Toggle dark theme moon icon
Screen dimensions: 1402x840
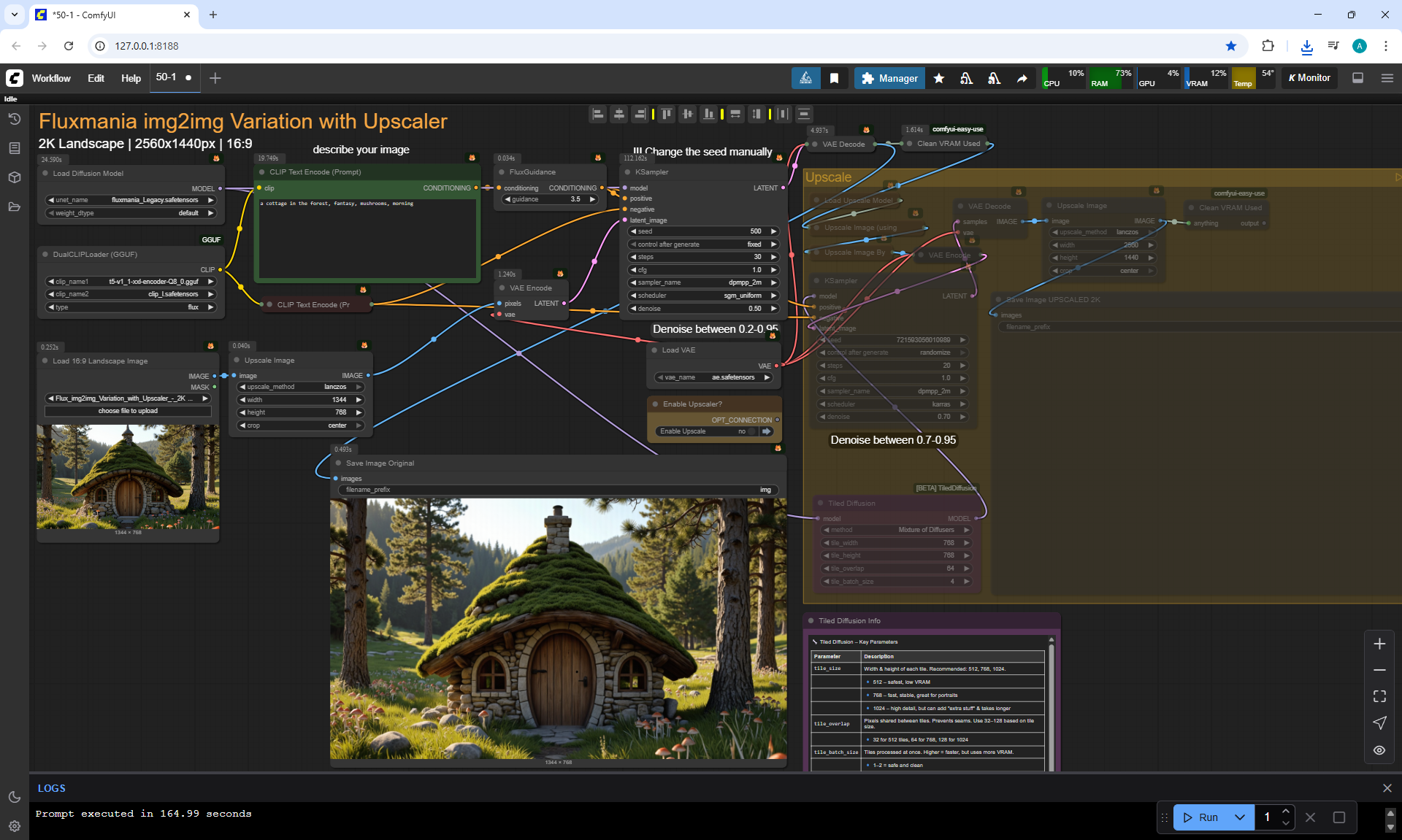click(x=14, y=797)
